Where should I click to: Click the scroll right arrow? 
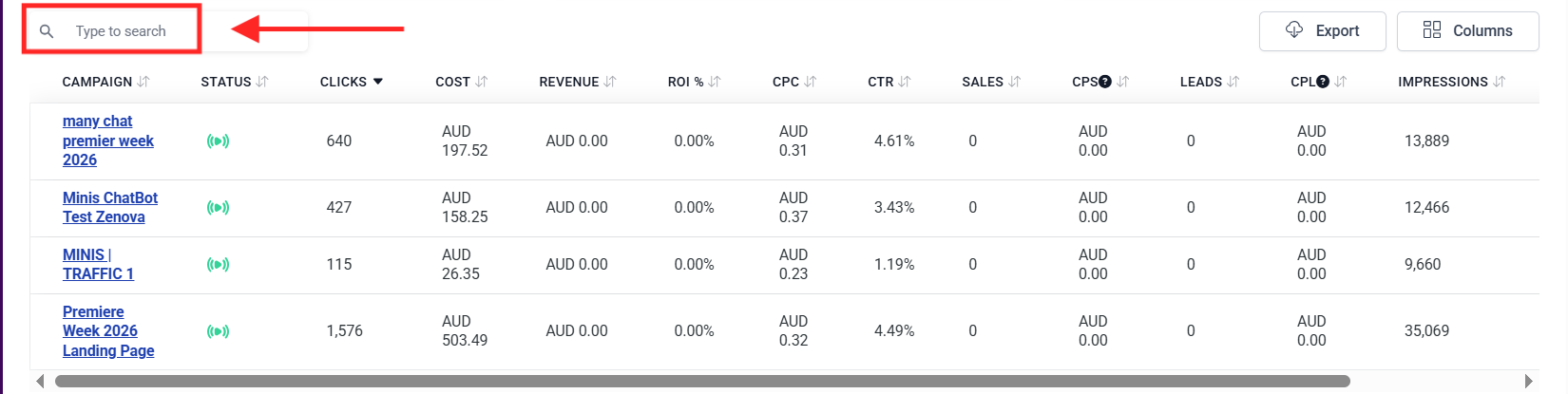(1528, 382)
